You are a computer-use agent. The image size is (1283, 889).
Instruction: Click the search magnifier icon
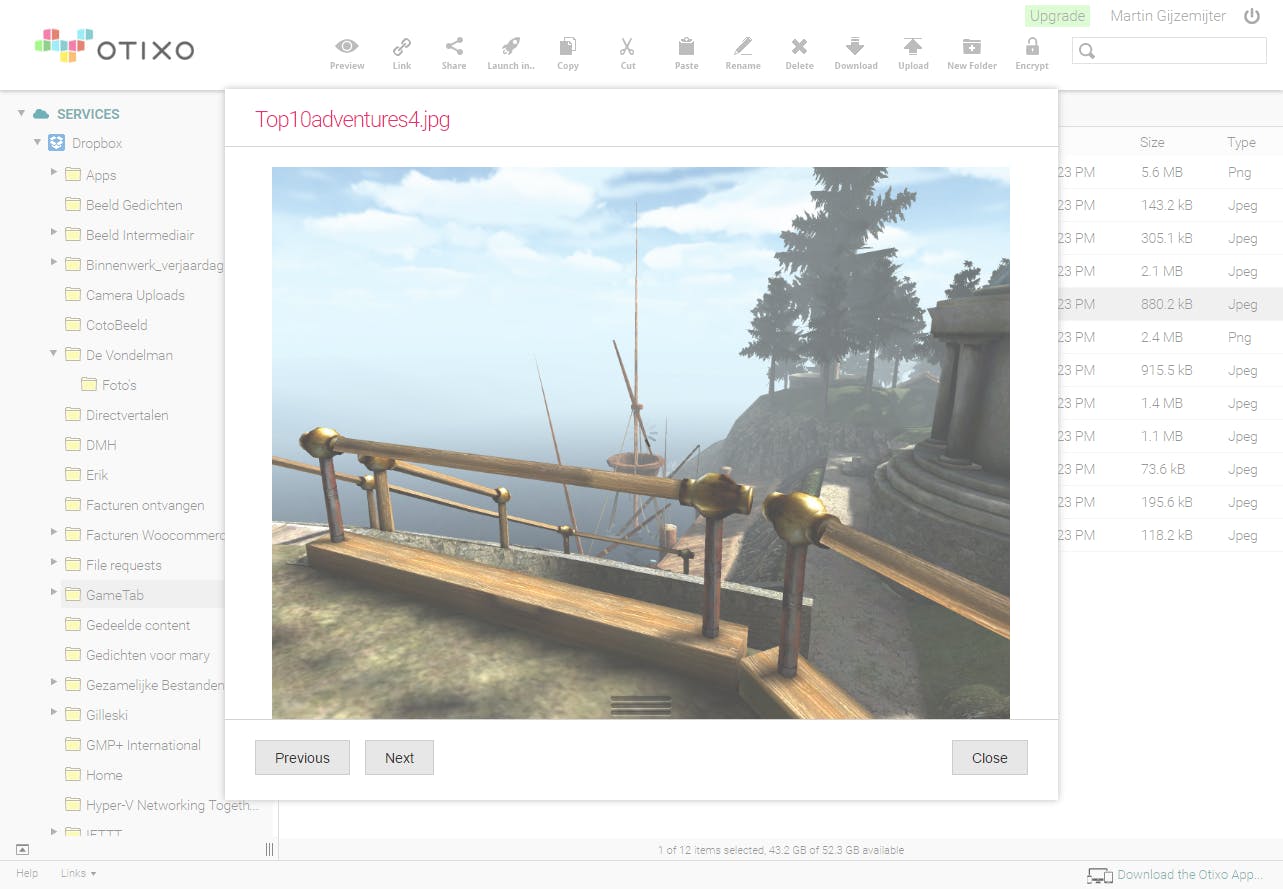[x=1088, y=51]
